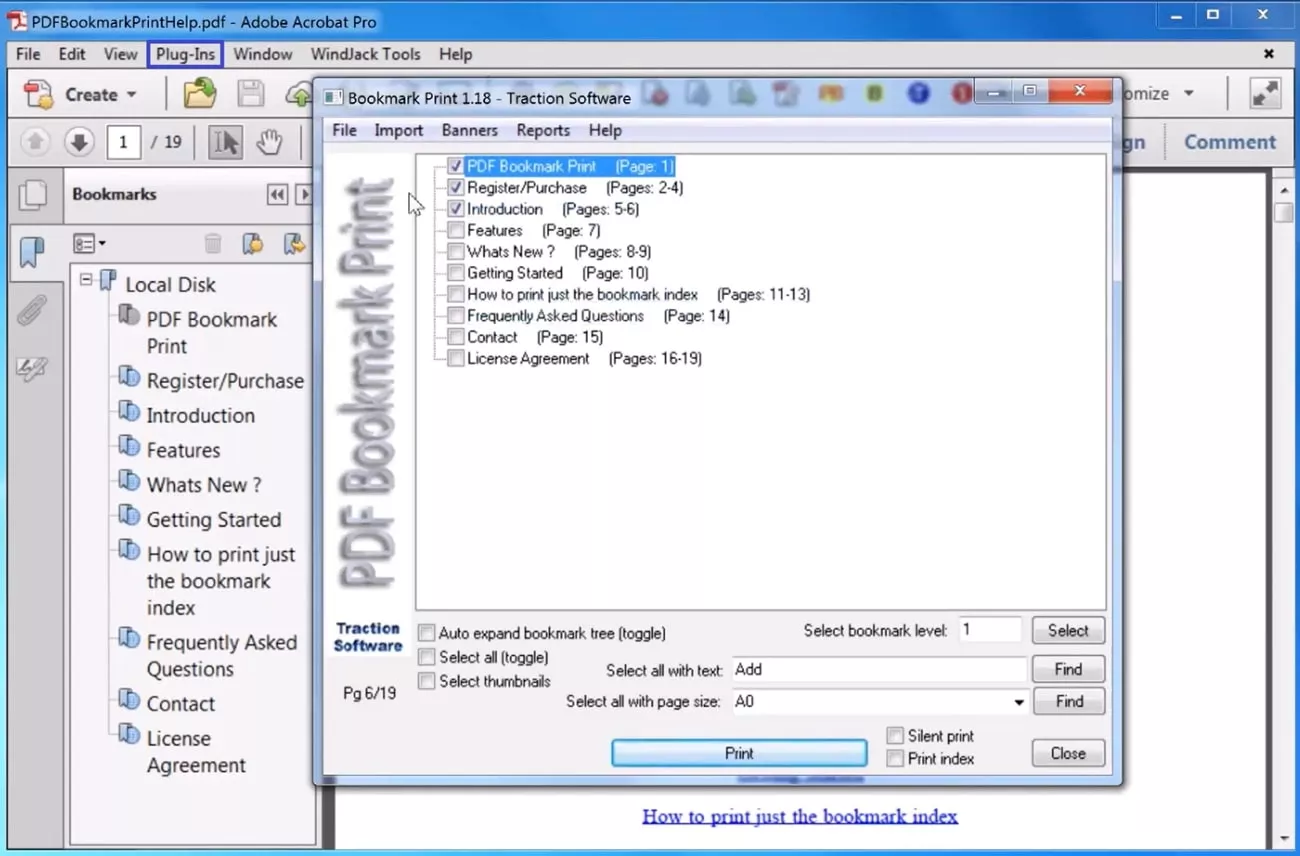This screenshot has height=856, width=1300.
Task: Click the Print button
Action: point(739,753)
